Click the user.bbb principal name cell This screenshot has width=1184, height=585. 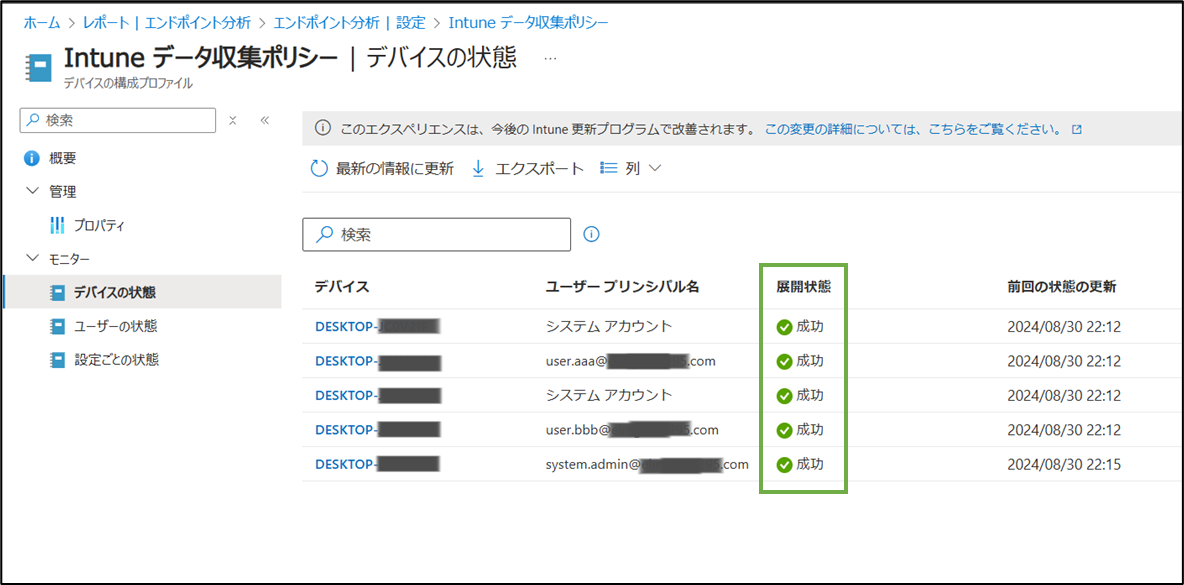coord(631,430)
